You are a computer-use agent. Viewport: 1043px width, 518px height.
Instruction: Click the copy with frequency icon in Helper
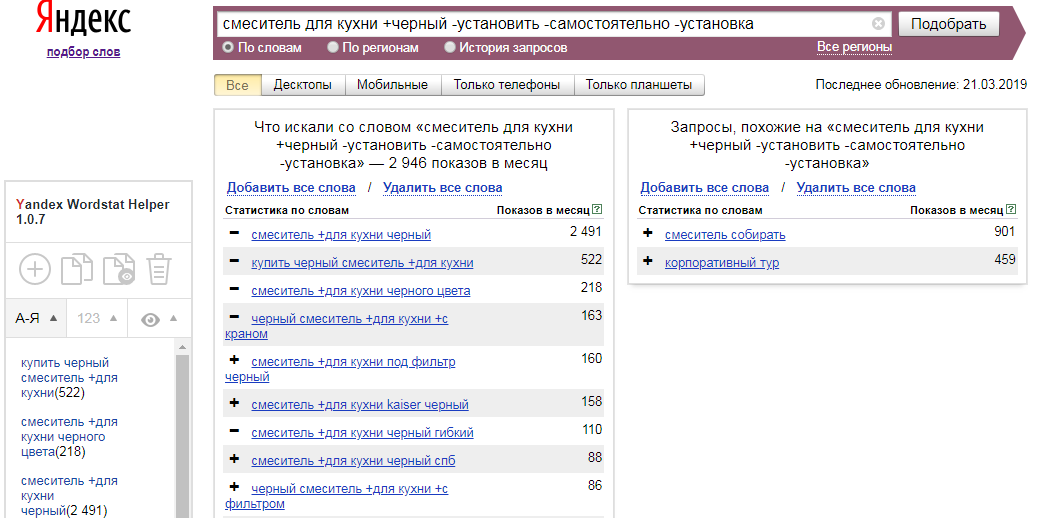(118, 269)
